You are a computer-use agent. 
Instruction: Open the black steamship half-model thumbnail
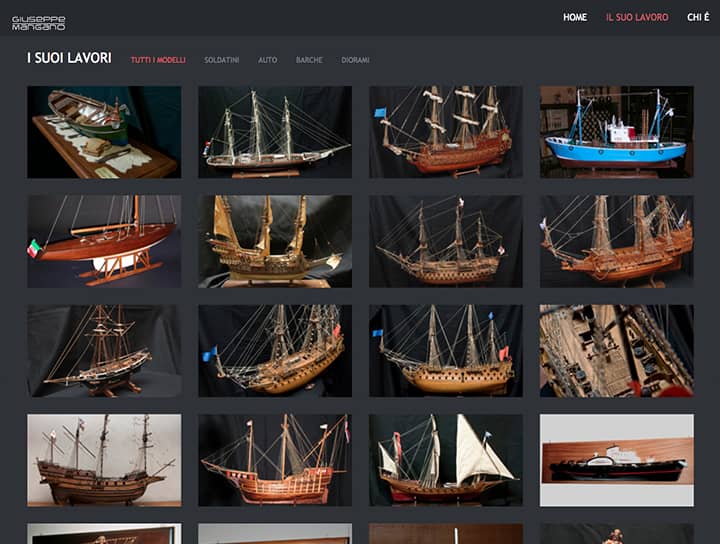(617, 460)
